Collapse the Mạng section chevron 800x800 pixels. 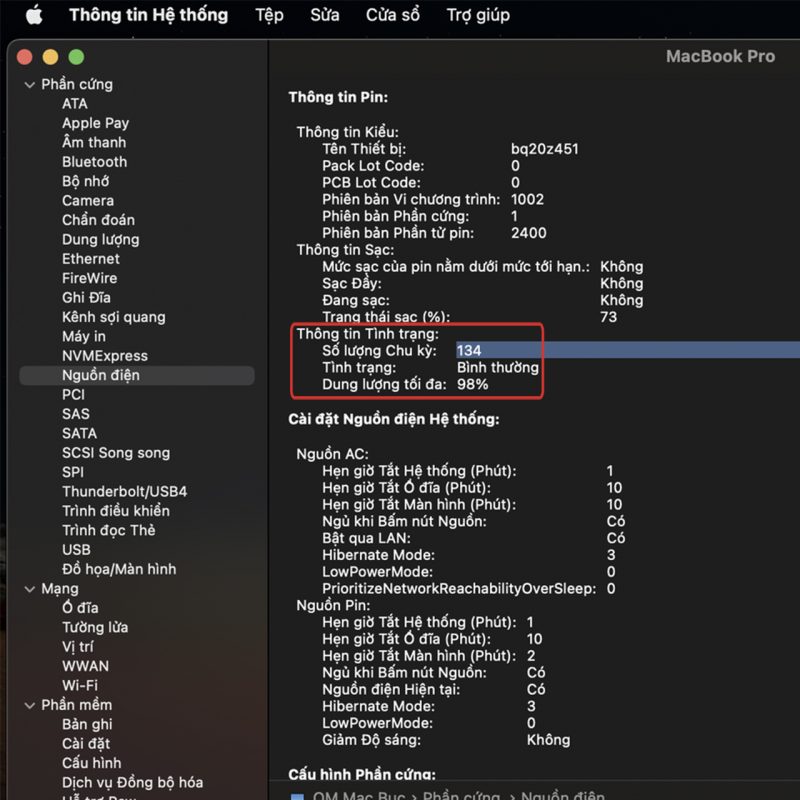click(29, 589)
